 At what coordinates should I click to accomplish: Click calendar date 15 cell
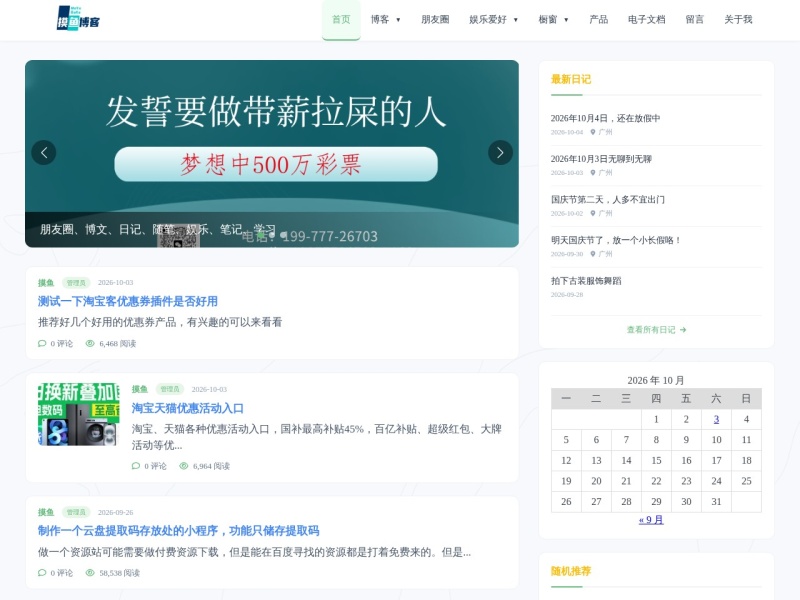point(656,461)
